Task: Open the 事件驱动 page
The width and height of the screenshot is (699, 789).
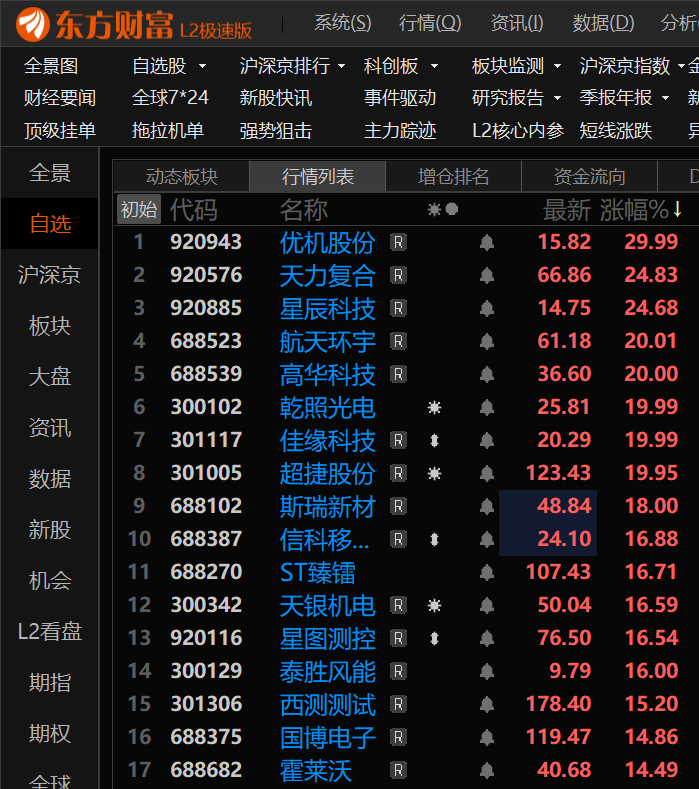Action: coord(400,98)
